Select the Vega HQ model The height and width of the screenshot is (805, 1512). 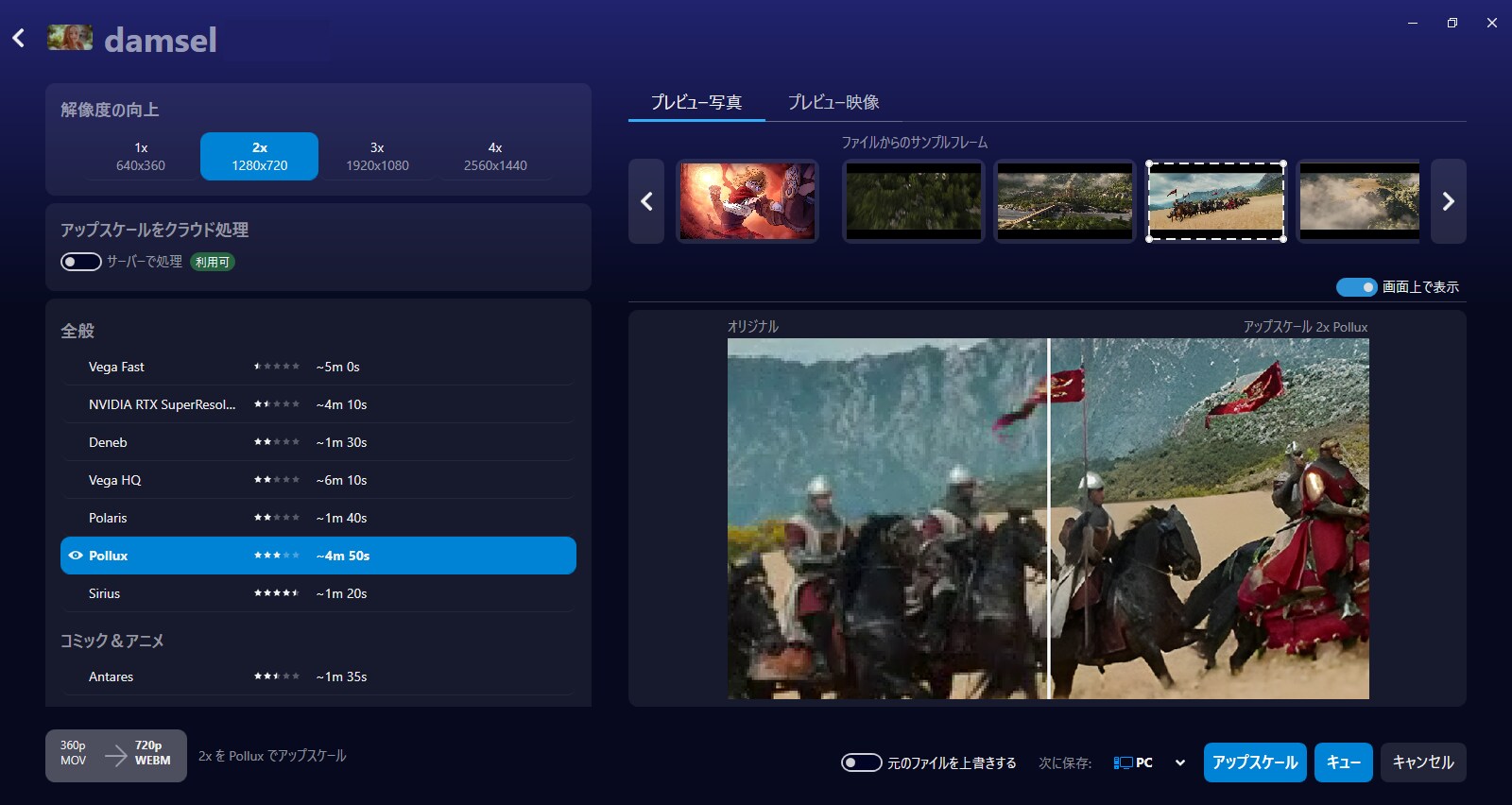click(x=318, y=480)
